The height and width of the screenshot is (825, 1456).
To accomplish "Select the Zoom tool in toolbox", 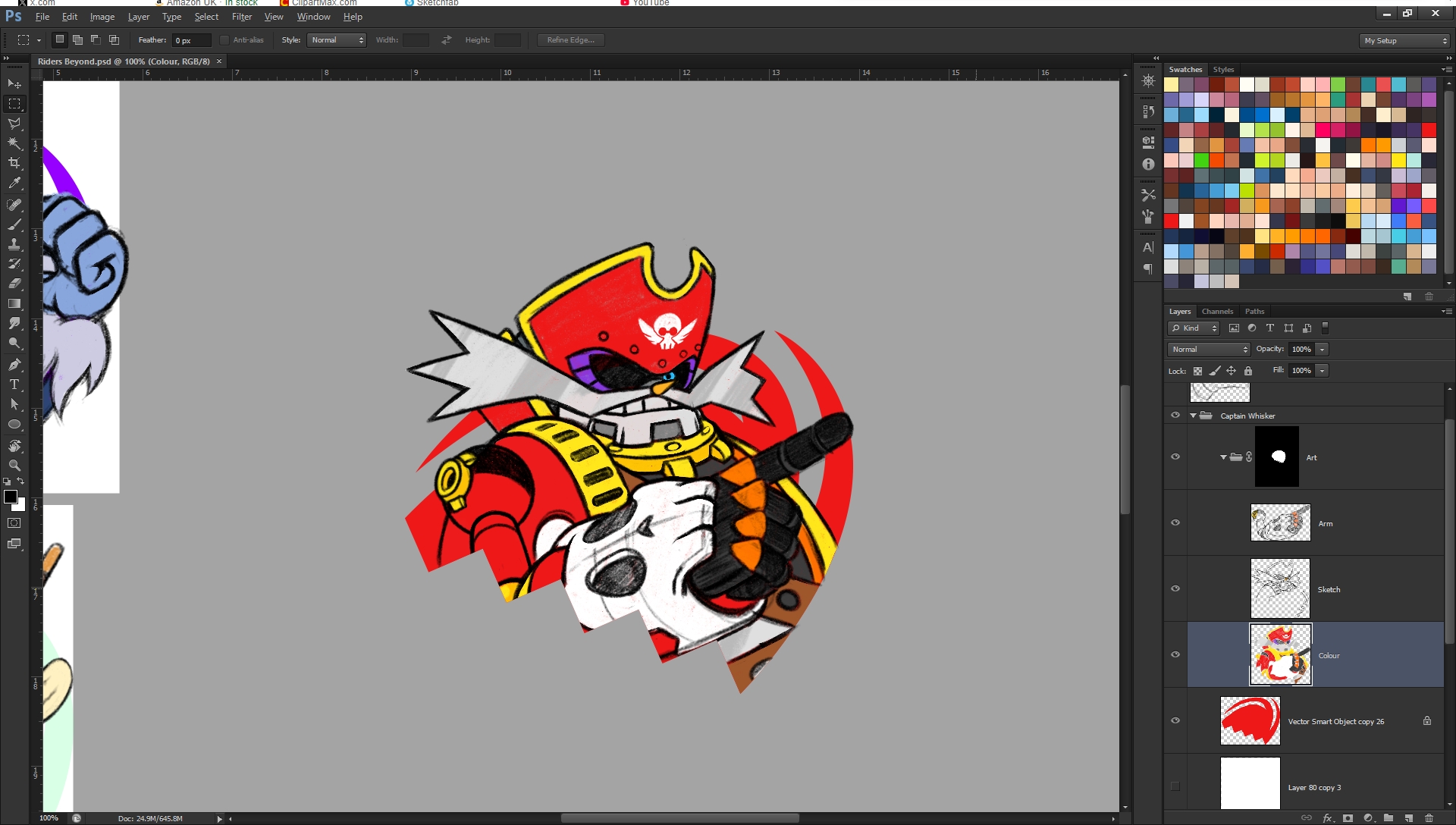I will [x=14, y=466].
